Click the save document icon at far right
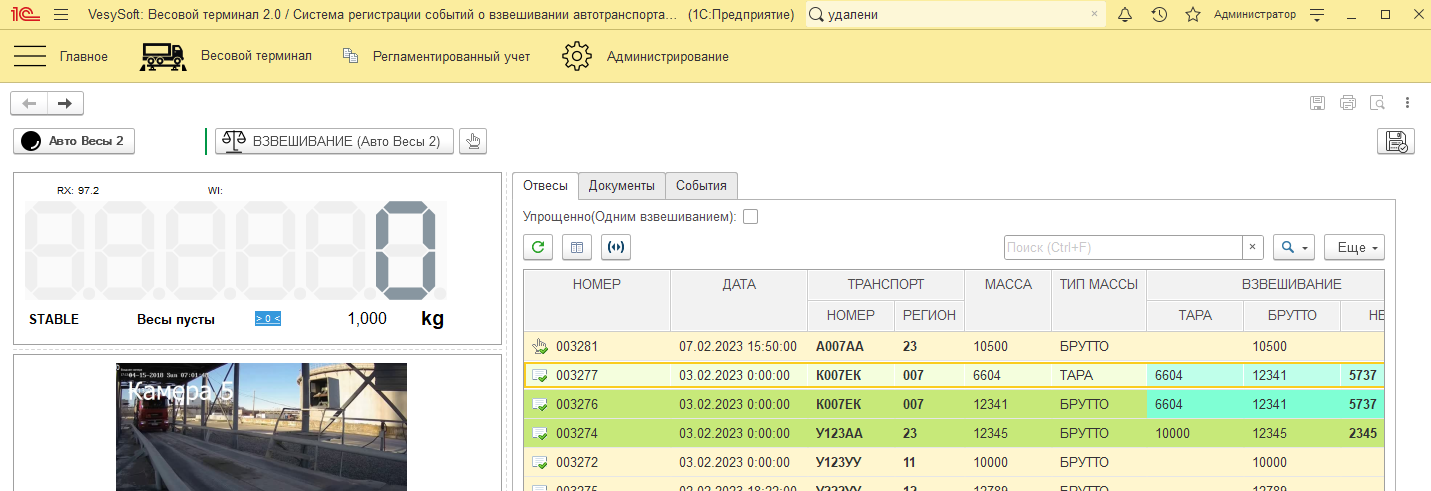Screen dimensions: 1431x491 (x=1395, y=141)
